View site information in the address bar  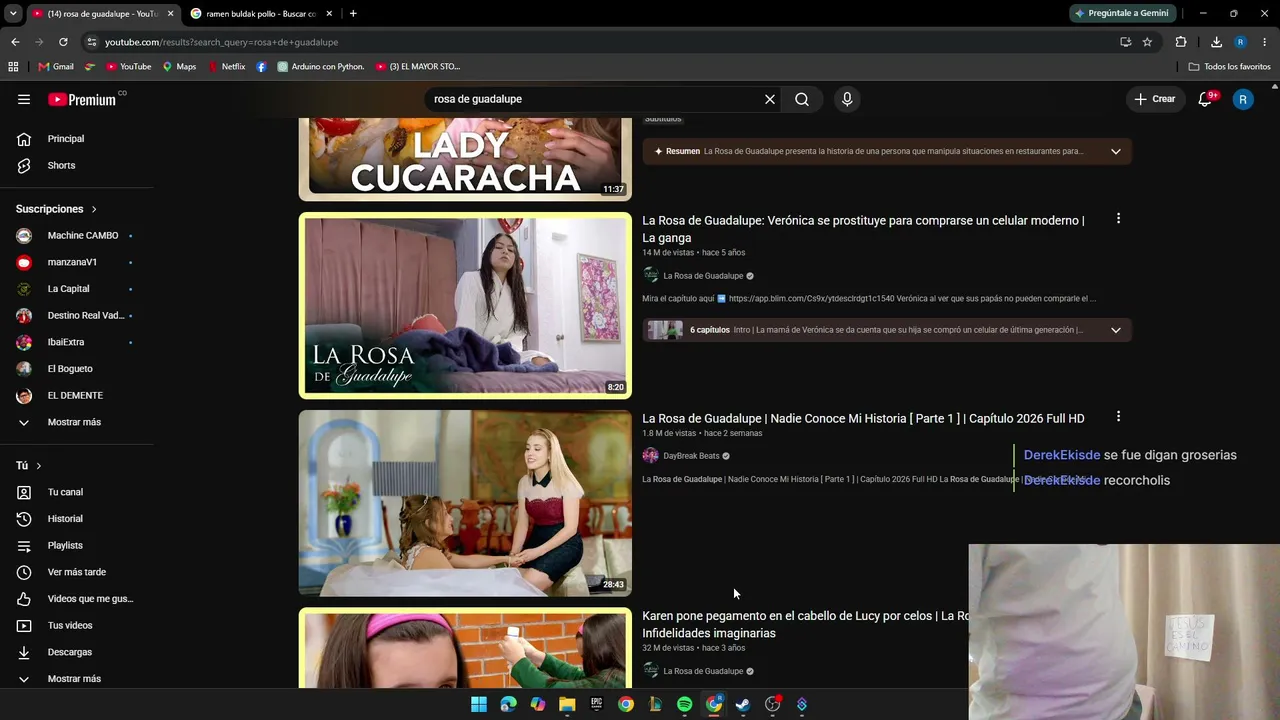coord(91,42)
